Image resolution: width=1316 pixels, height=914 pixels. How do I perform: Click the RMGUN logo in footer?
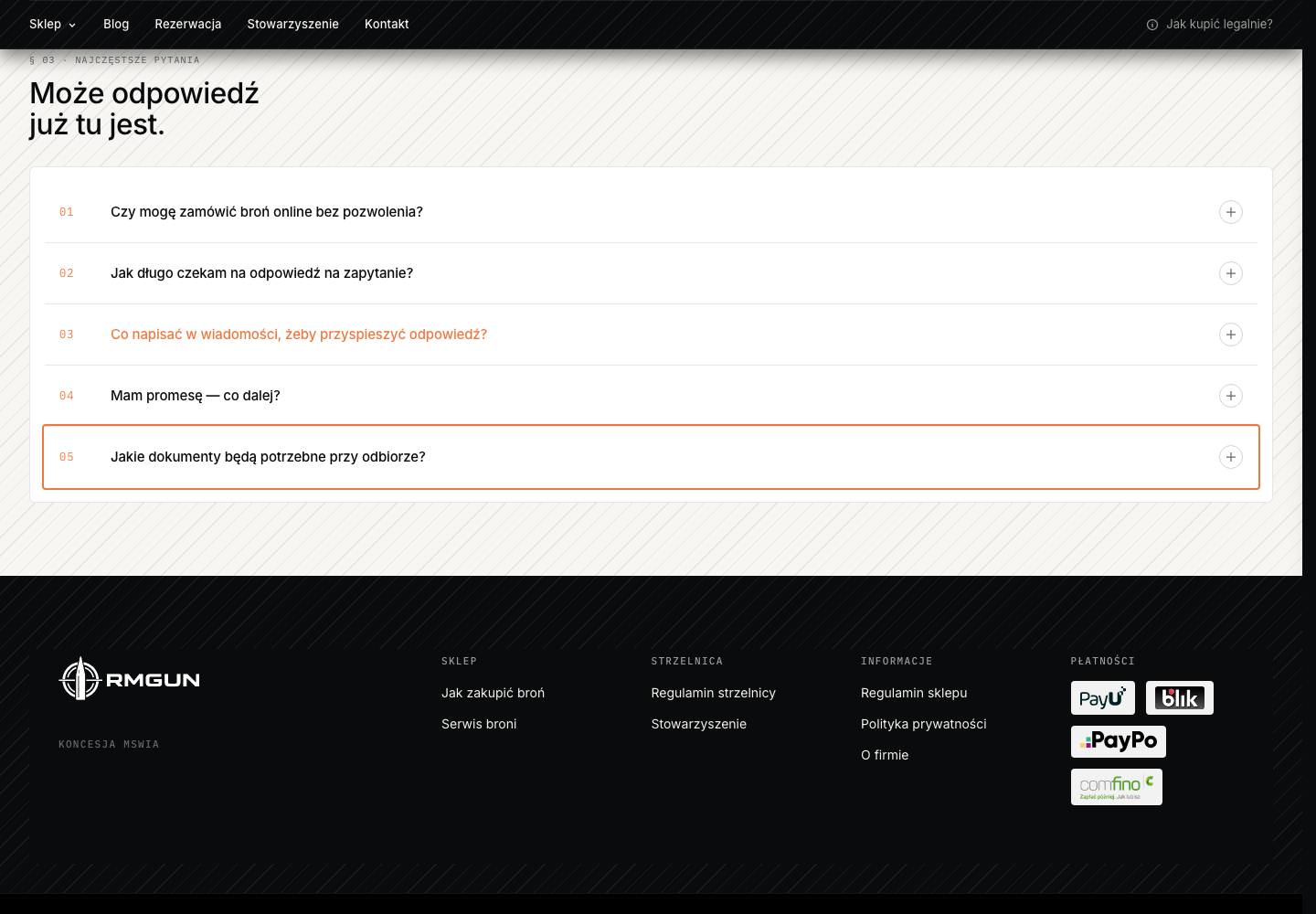click(x=129, y=679)
